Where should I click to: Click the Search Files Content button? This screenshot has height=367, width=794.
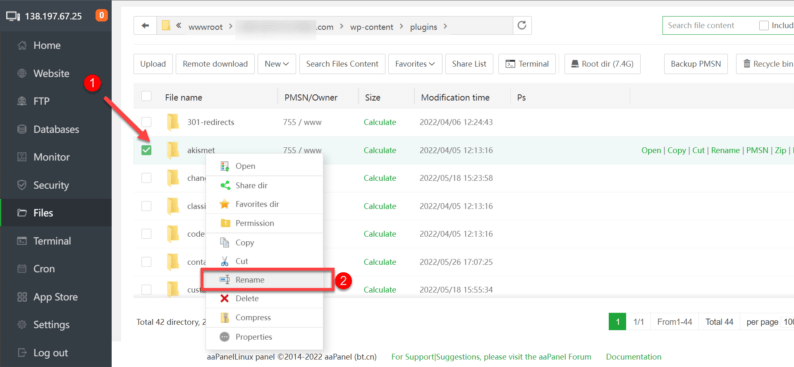[x=342, y=64]
